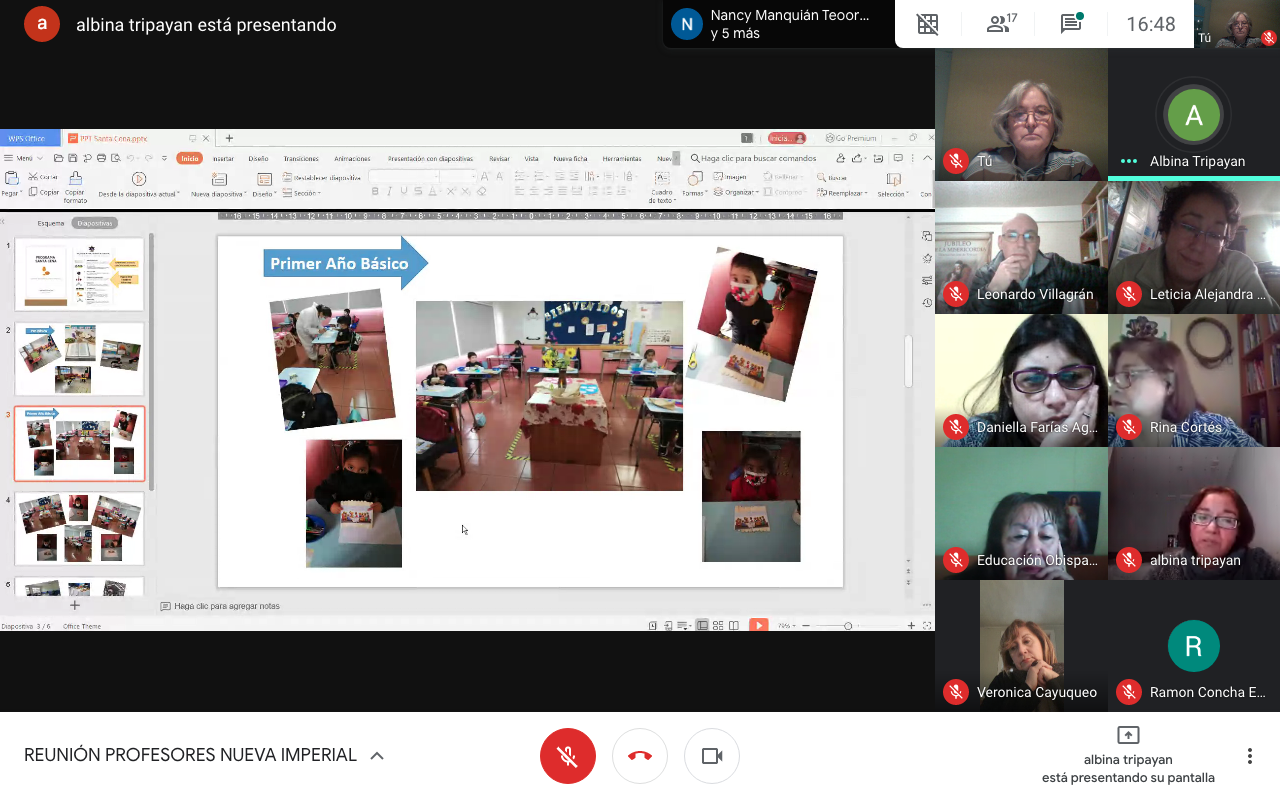Expand meeting details chevron next to title
Viewport: 1280px width, 800px height.
click(377, 756)
